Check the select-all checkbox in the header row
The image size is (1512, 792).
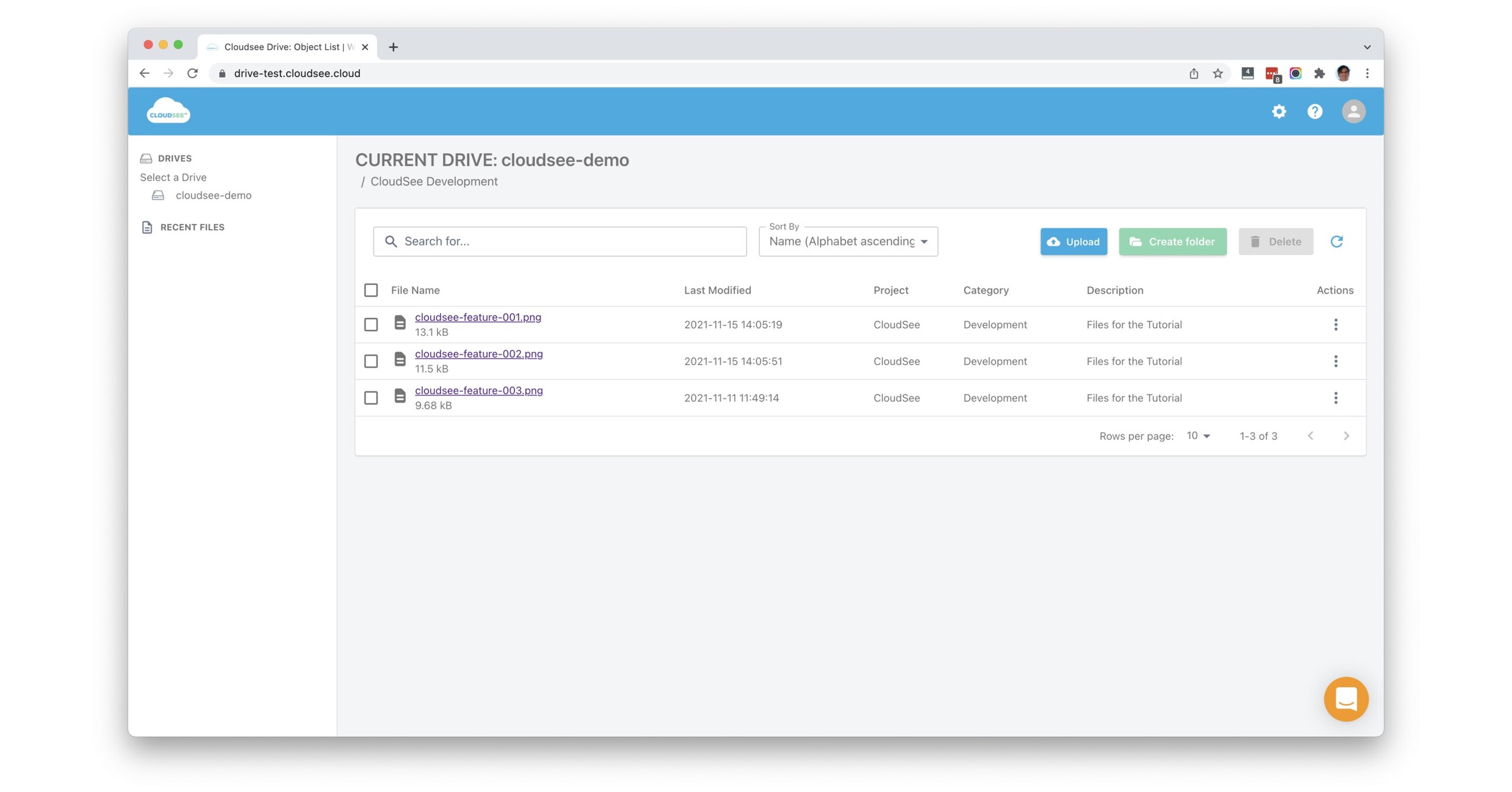pyautogui.click(x=371, y=290)
